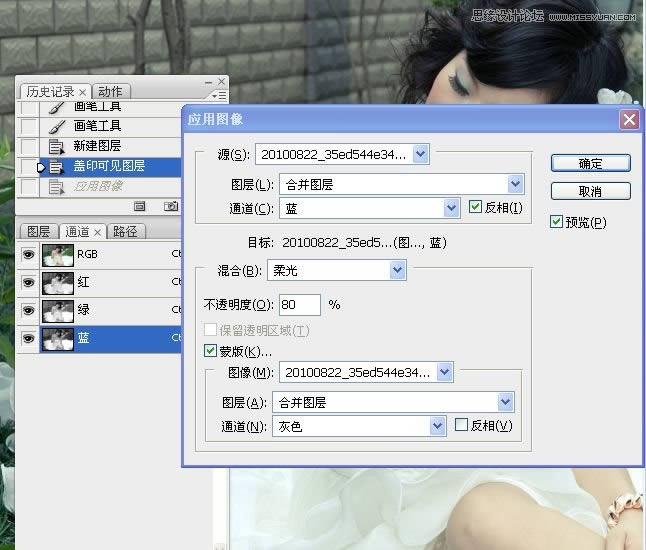
Task: Close the 通道 tab via its small x
Action: point(98,232)
